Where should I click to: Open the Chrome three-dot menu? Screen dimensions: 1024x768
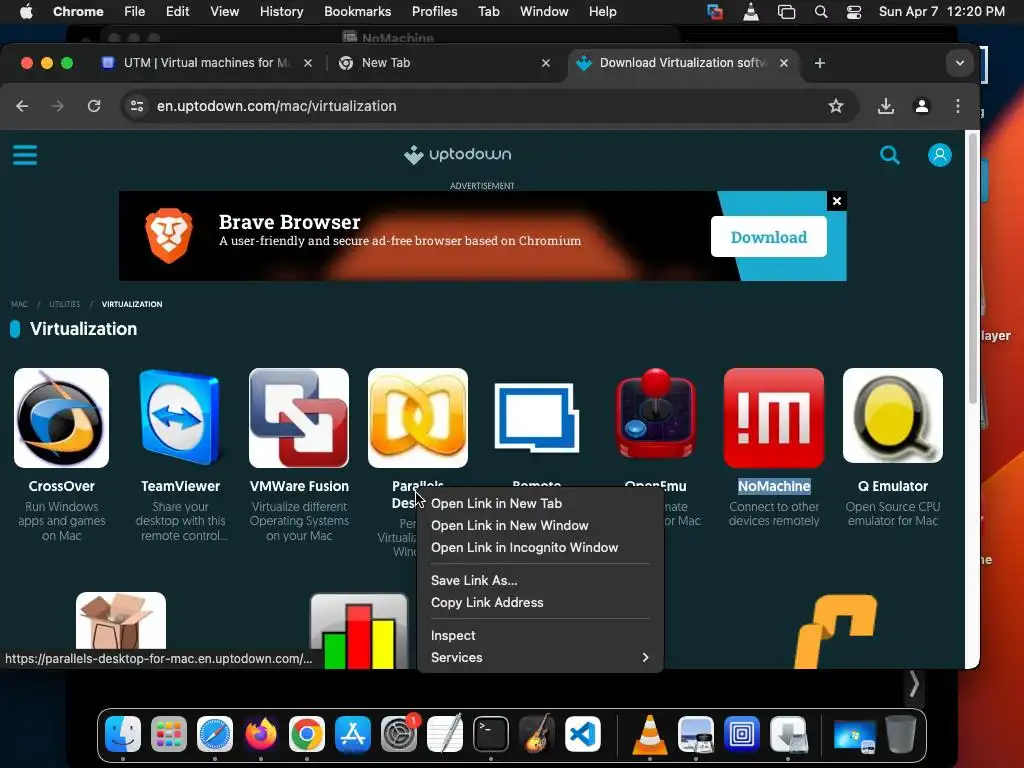click(x=957, y=106)
